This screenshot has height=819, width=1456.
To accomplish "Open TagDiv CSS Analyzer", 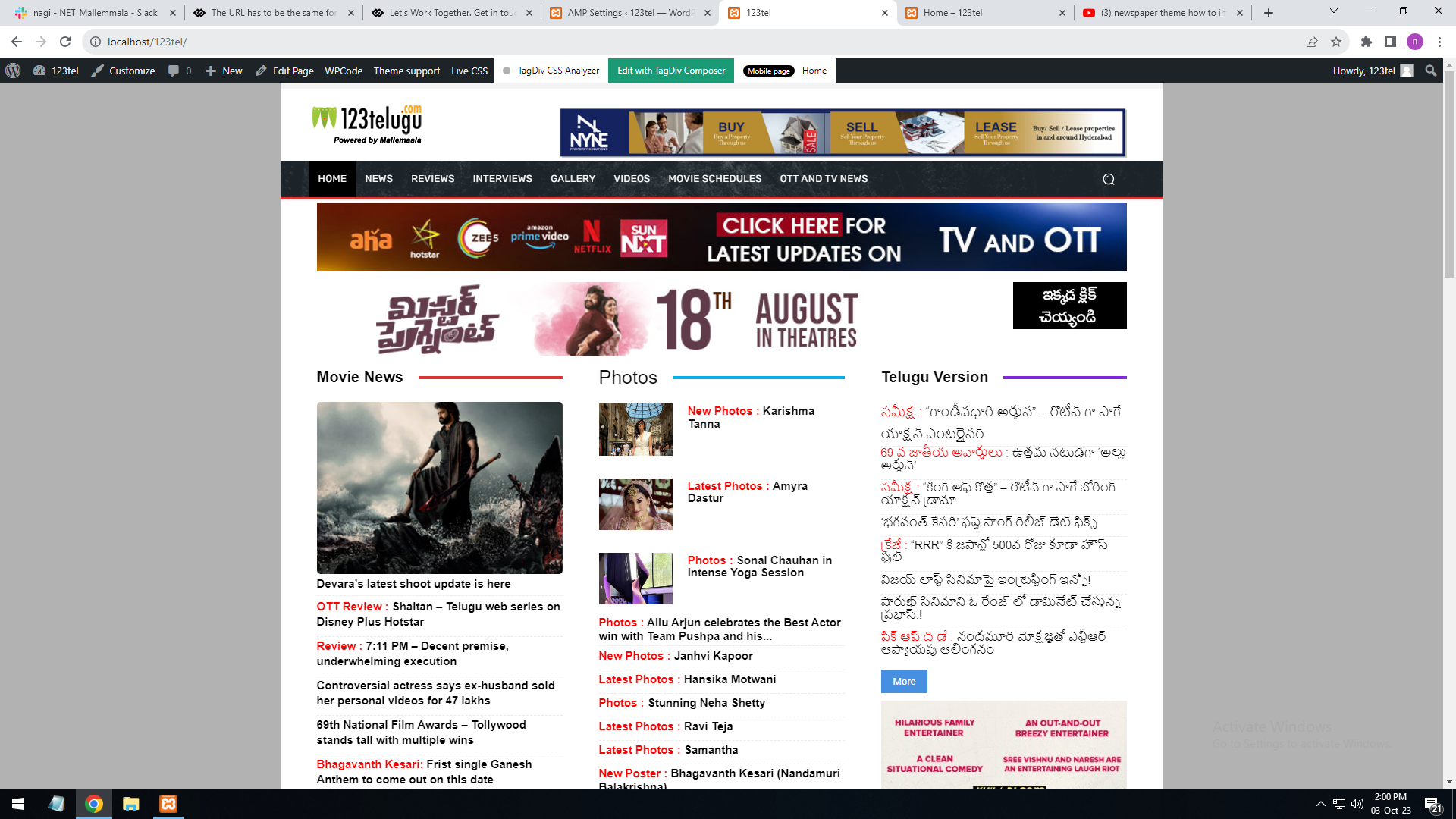I will click(x=551, y=71).
